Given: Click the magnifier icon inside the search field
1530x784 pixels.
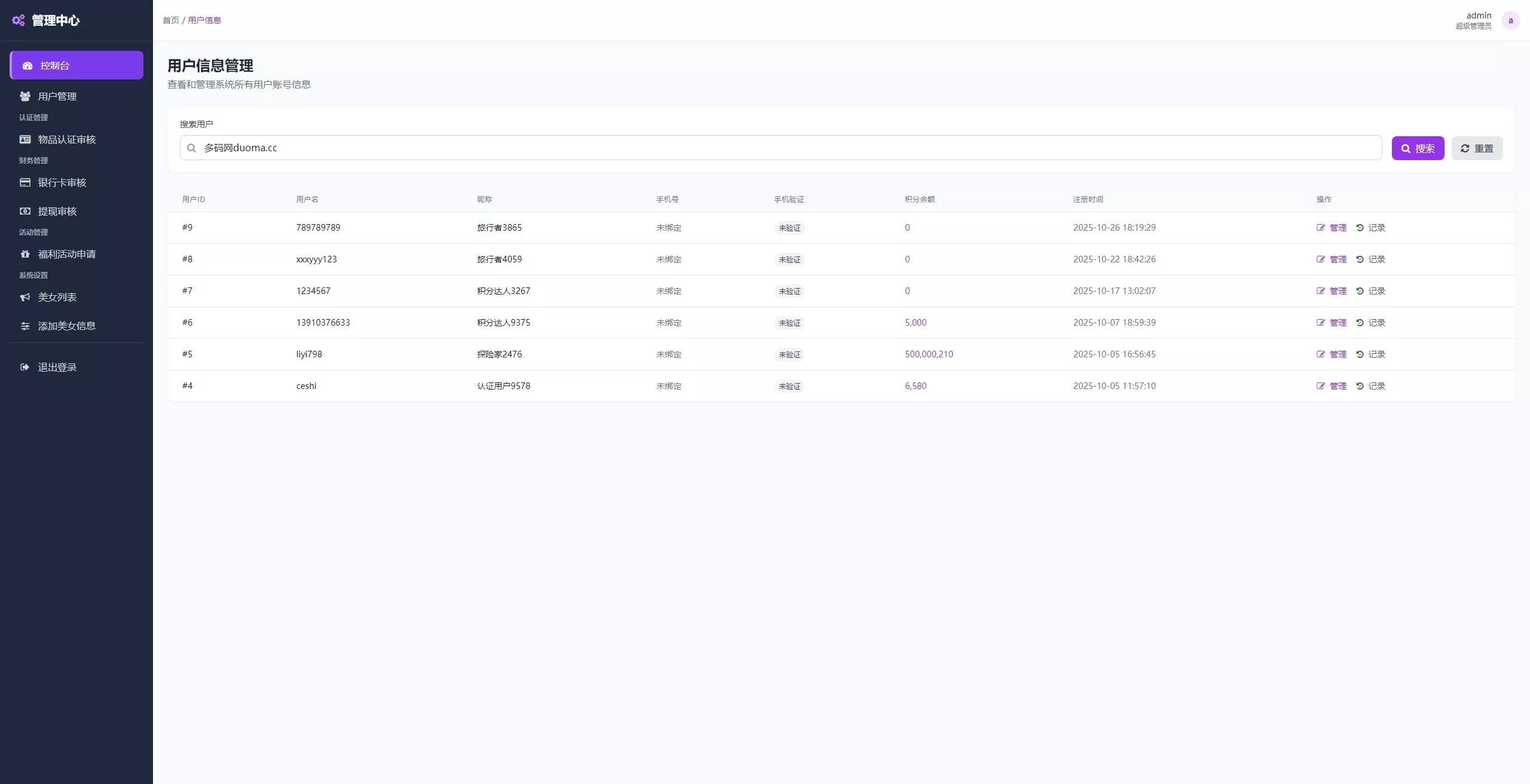Looking at the screenshot, I should point(191,148).
